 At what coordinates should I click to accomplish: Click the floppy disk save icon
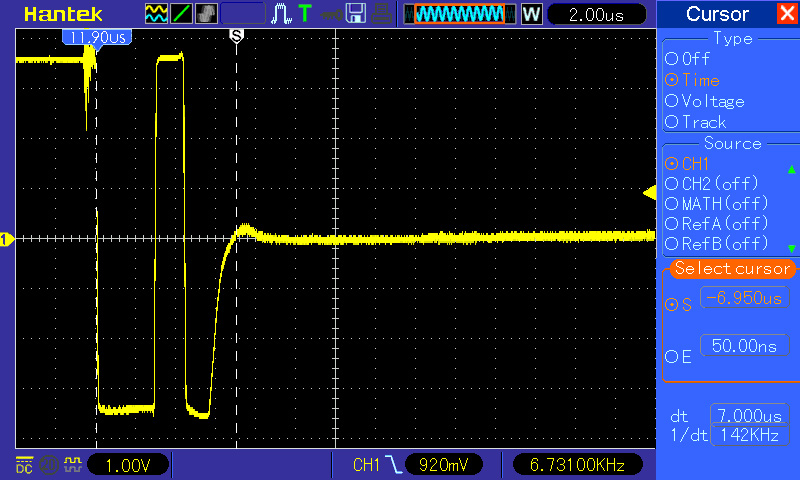(355, 14)
